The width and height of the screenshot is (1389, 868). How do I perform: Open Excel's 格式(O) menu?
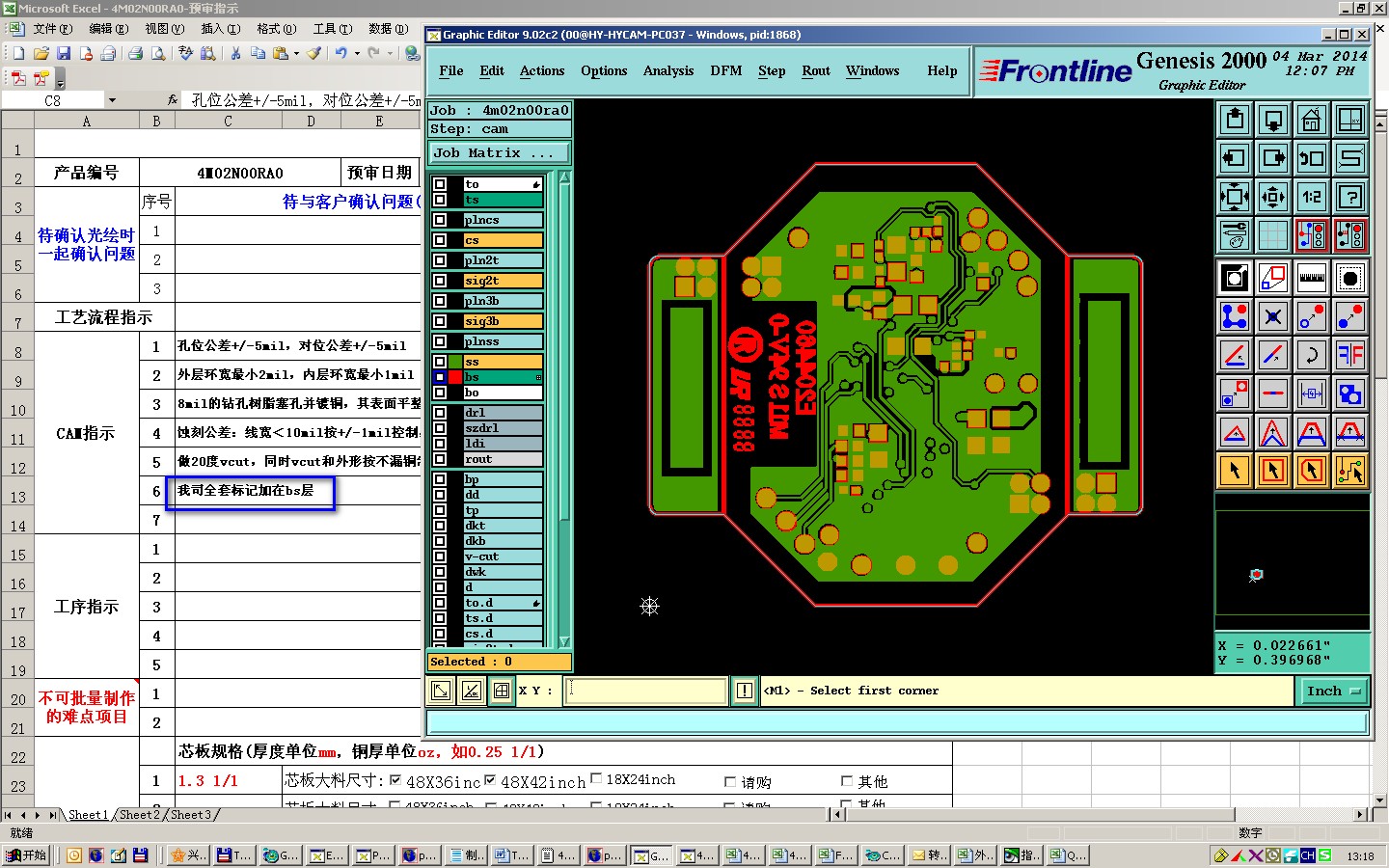276,29
